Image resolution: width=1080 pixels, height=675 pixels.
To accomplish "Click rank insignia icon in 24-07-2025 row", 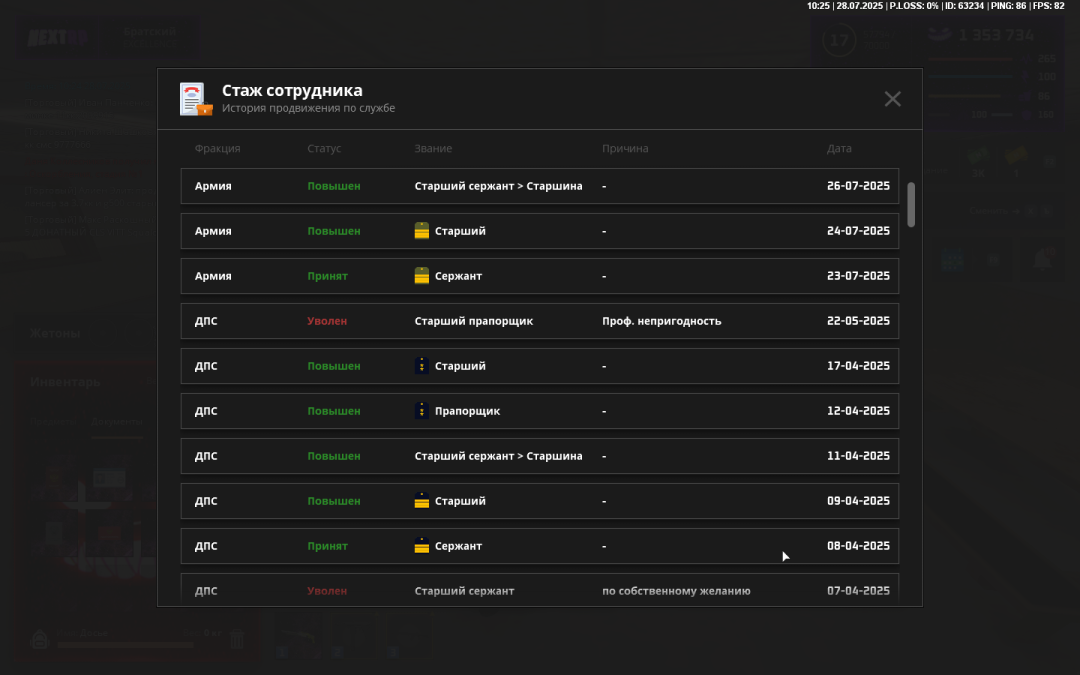I will tap(422, 231).
